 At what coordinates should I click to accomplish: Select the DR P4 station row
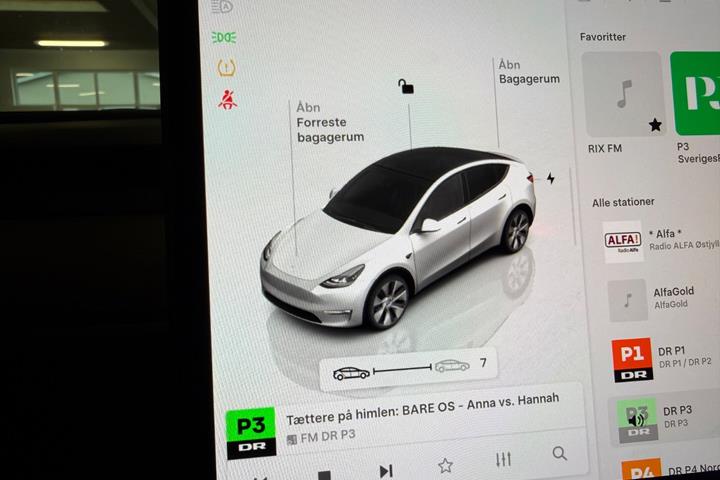tap(670, 469)
